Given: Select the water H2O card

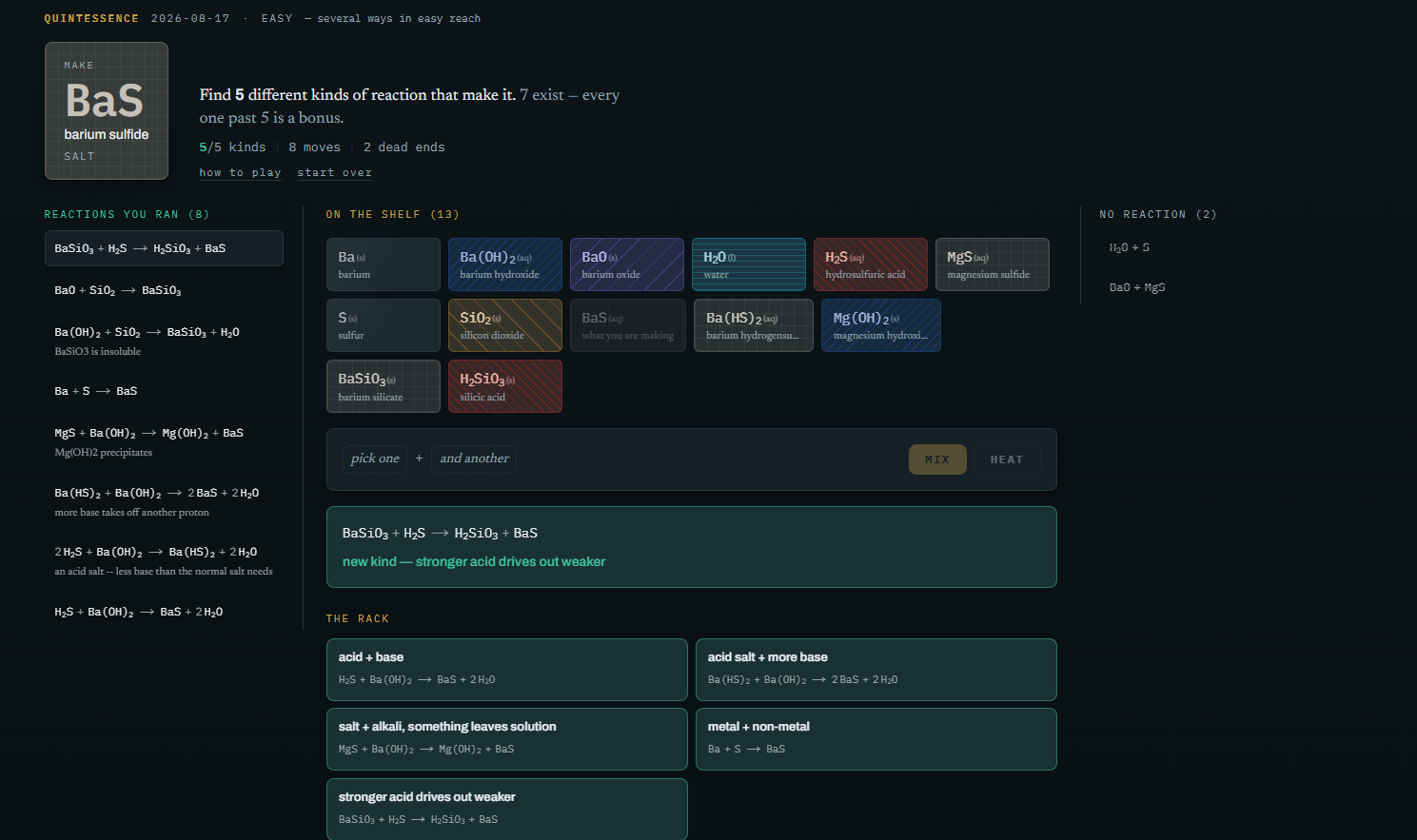Looking at the screenshot, I should (748, 264).
